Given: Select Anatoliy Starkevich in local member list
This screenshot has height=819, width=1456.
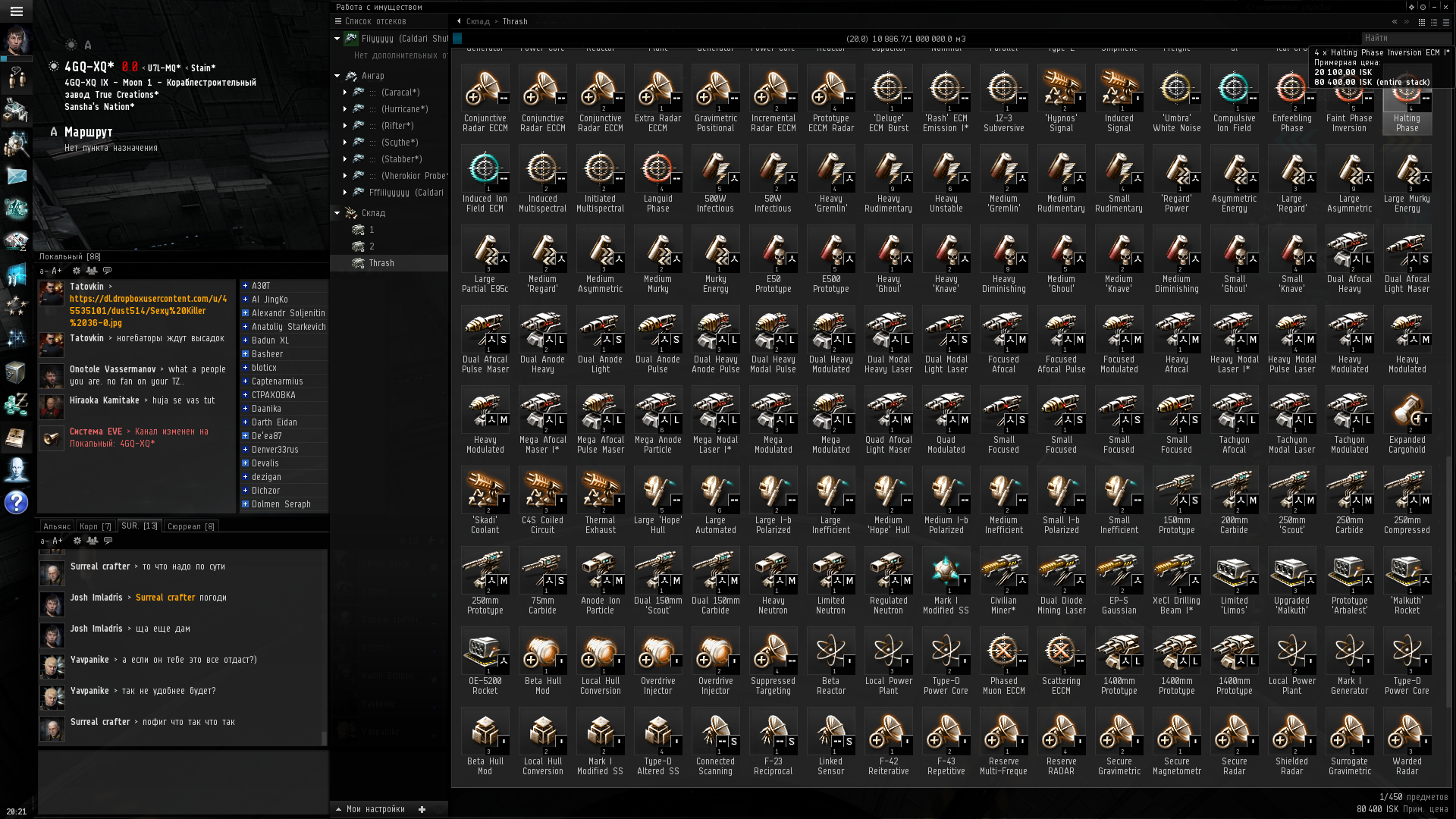Looking at the screenshot, I should pyautogui.click(x=284, y=327).
